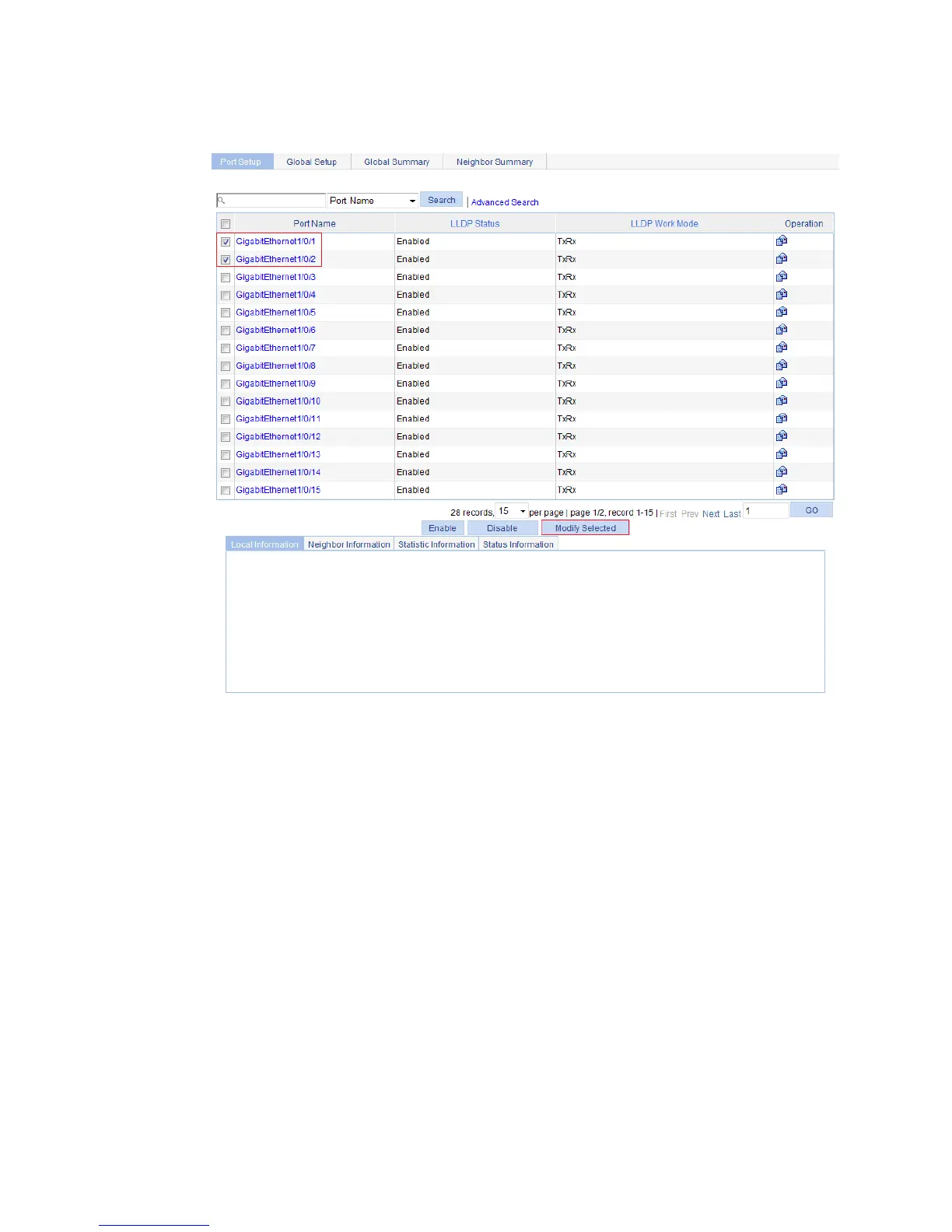The height and width of the screenshot is (1232, 952).
Task: Check the GigabitEthernet1/0/9 checkbox
Action: point(226,384)
